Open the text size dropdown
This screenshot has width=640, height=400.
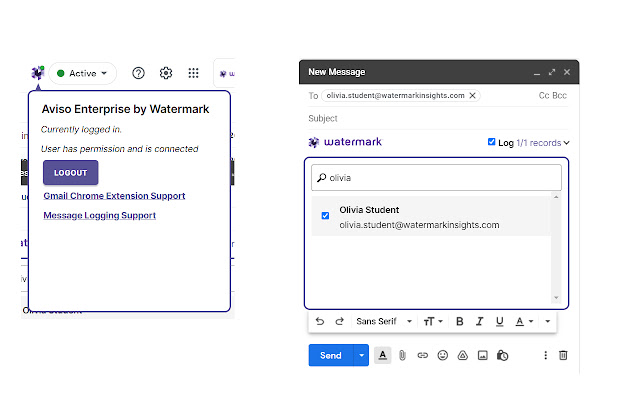pyautogui.click(x=433, y=322)
